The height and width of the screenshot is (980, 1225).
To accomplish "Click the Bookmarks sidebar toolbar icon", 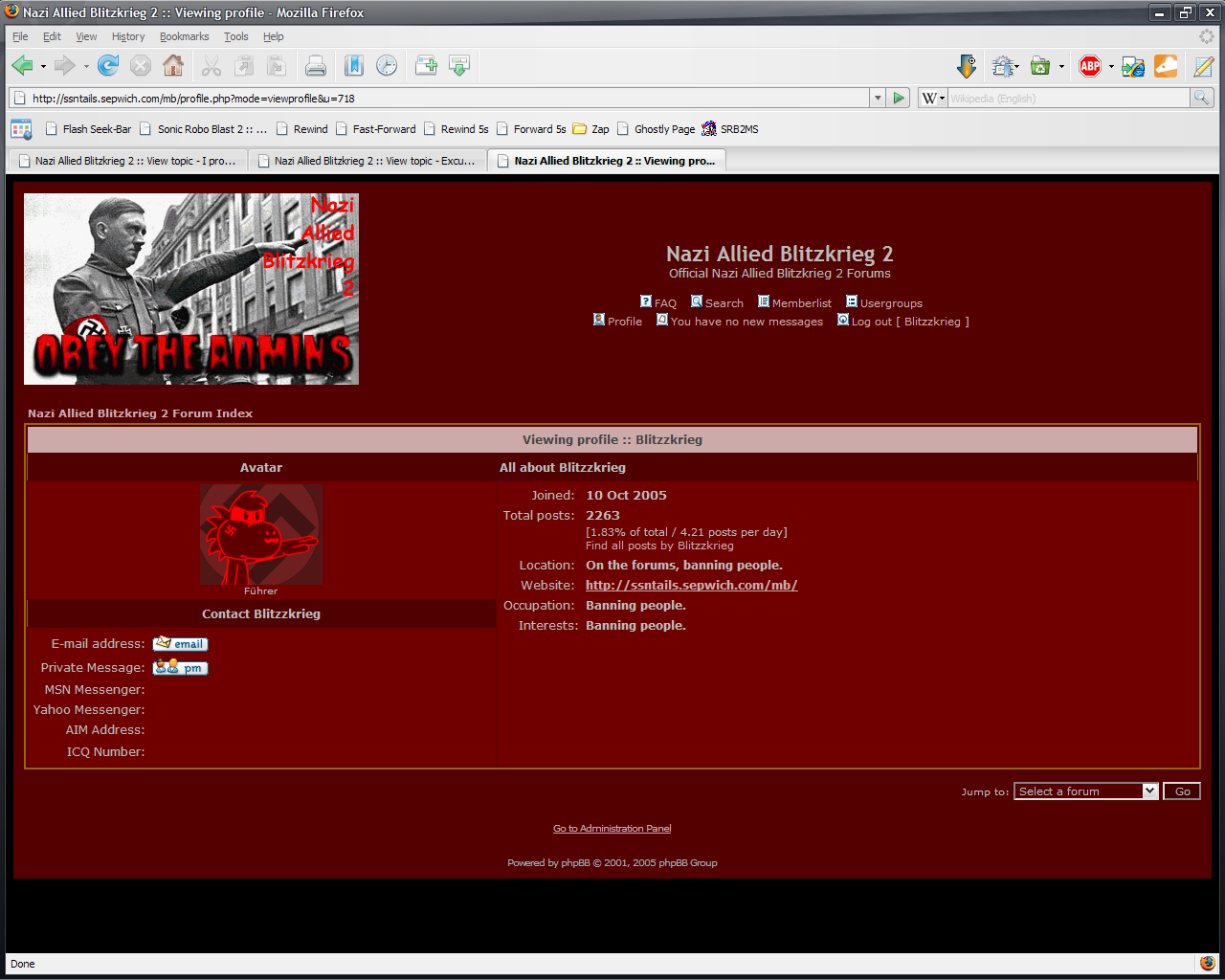I will point(353,65).
